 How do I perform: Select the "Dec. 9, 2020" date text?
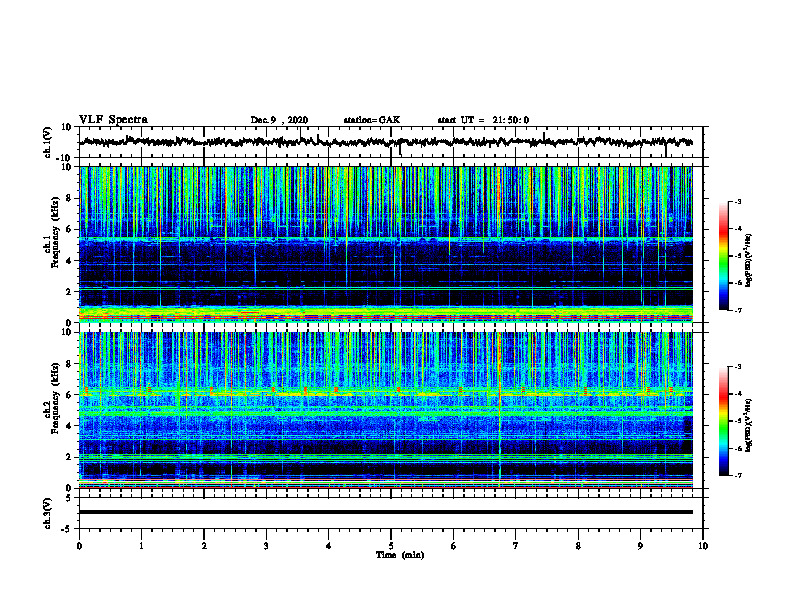(x=279, y=120)
